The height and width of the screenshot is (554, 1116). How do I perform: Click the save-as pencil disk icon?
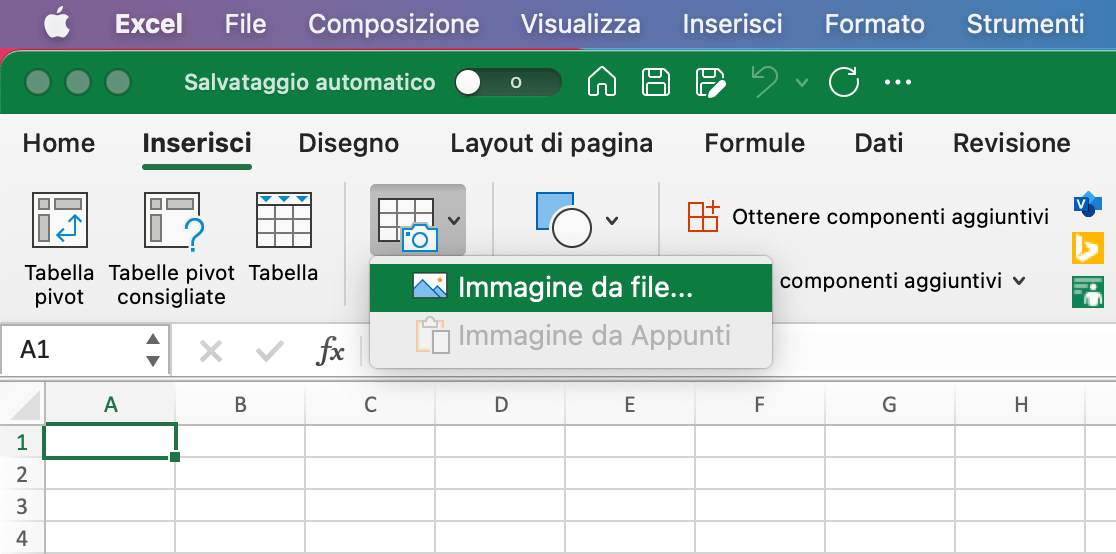point(710,82)
